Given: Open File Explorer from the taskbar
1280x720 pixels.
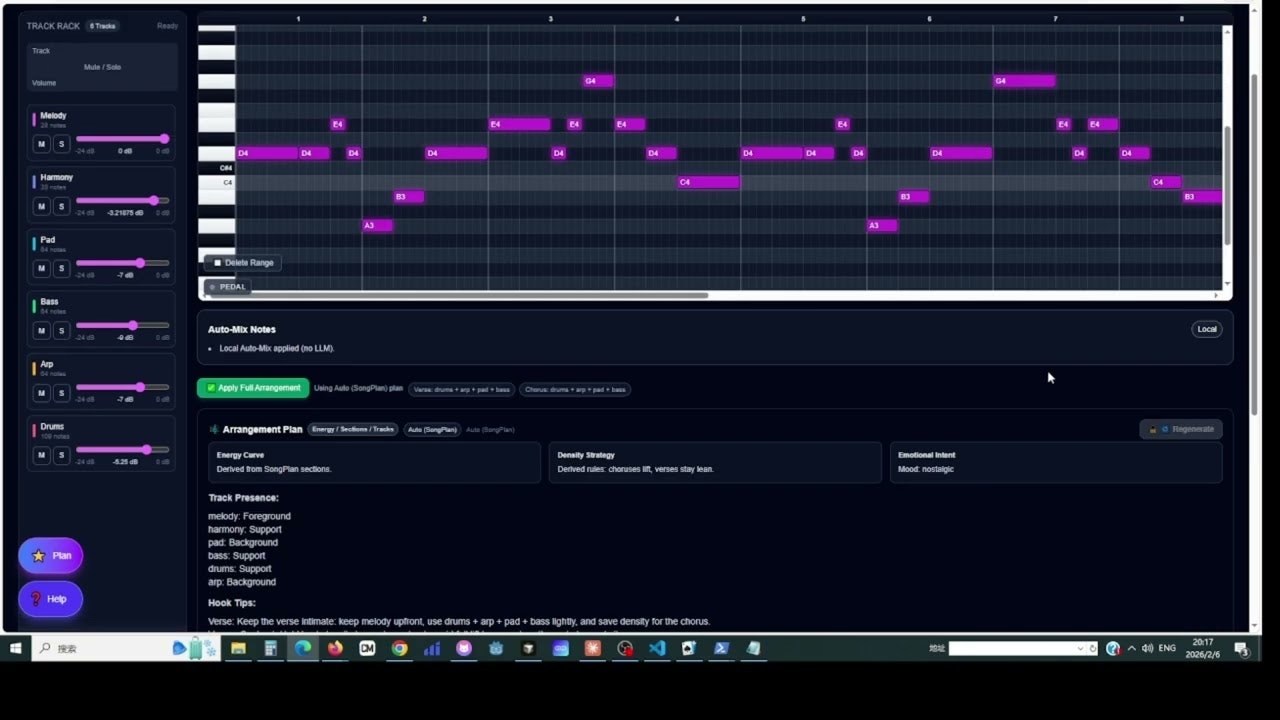Looking at the screenshot, I should (238, 648).
